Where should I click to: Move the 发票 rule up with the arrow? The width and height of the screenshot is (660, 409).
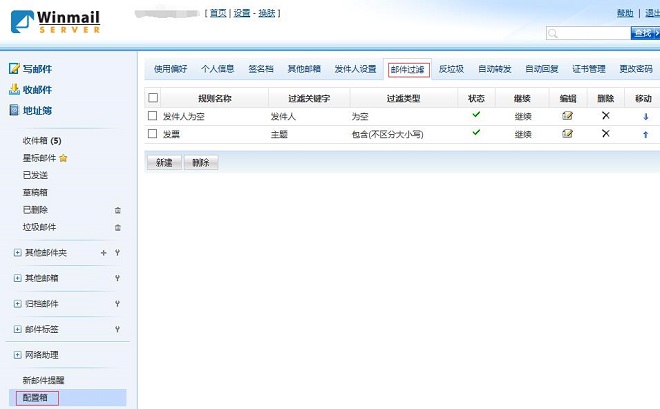point(646,135)
